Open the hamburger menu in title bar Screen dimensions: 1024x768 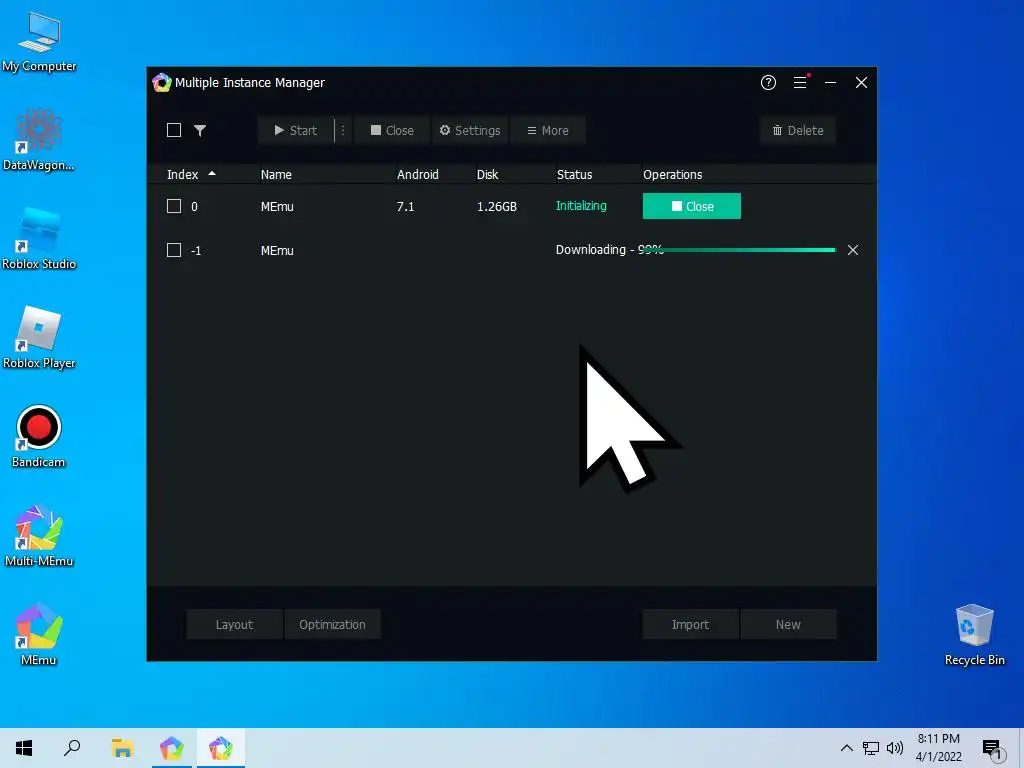coord(800,82)
